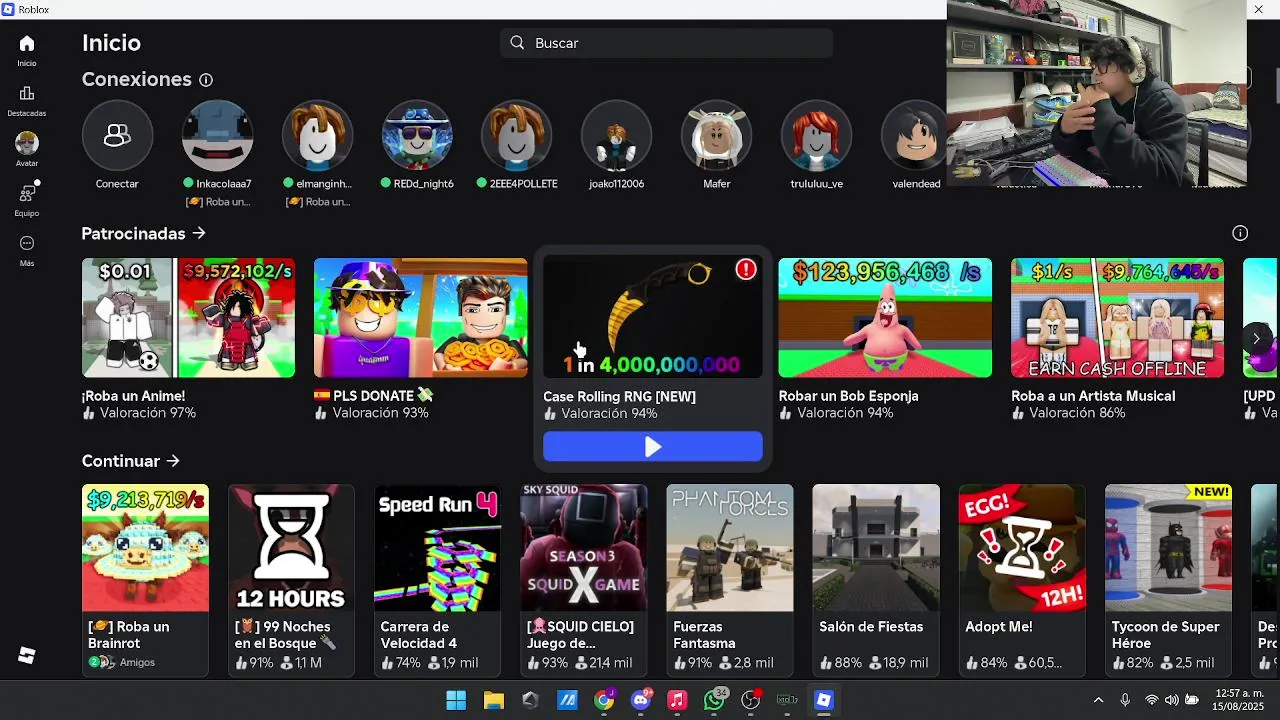The height and width of the screenshot is (720, 1280).
Task: Click the Conexiones heading link
Action: (136, 80)
